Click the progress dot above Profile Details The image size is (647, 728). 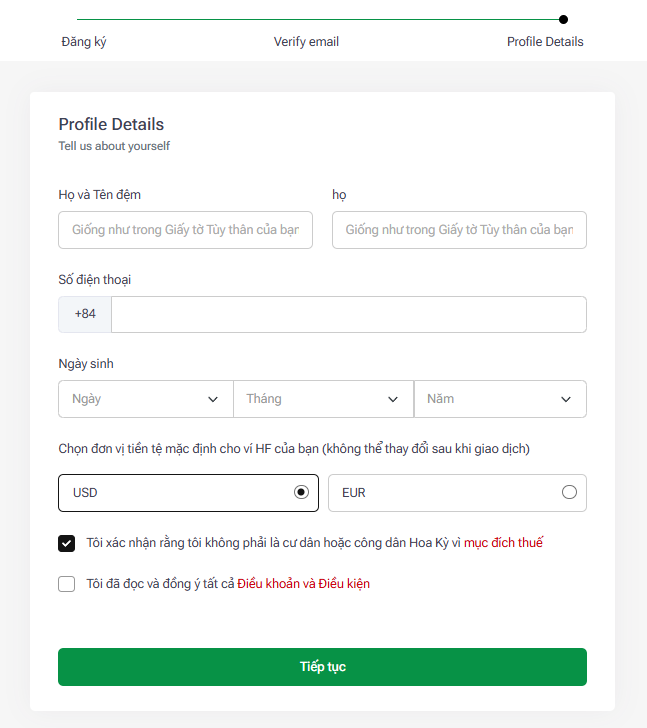564,19
